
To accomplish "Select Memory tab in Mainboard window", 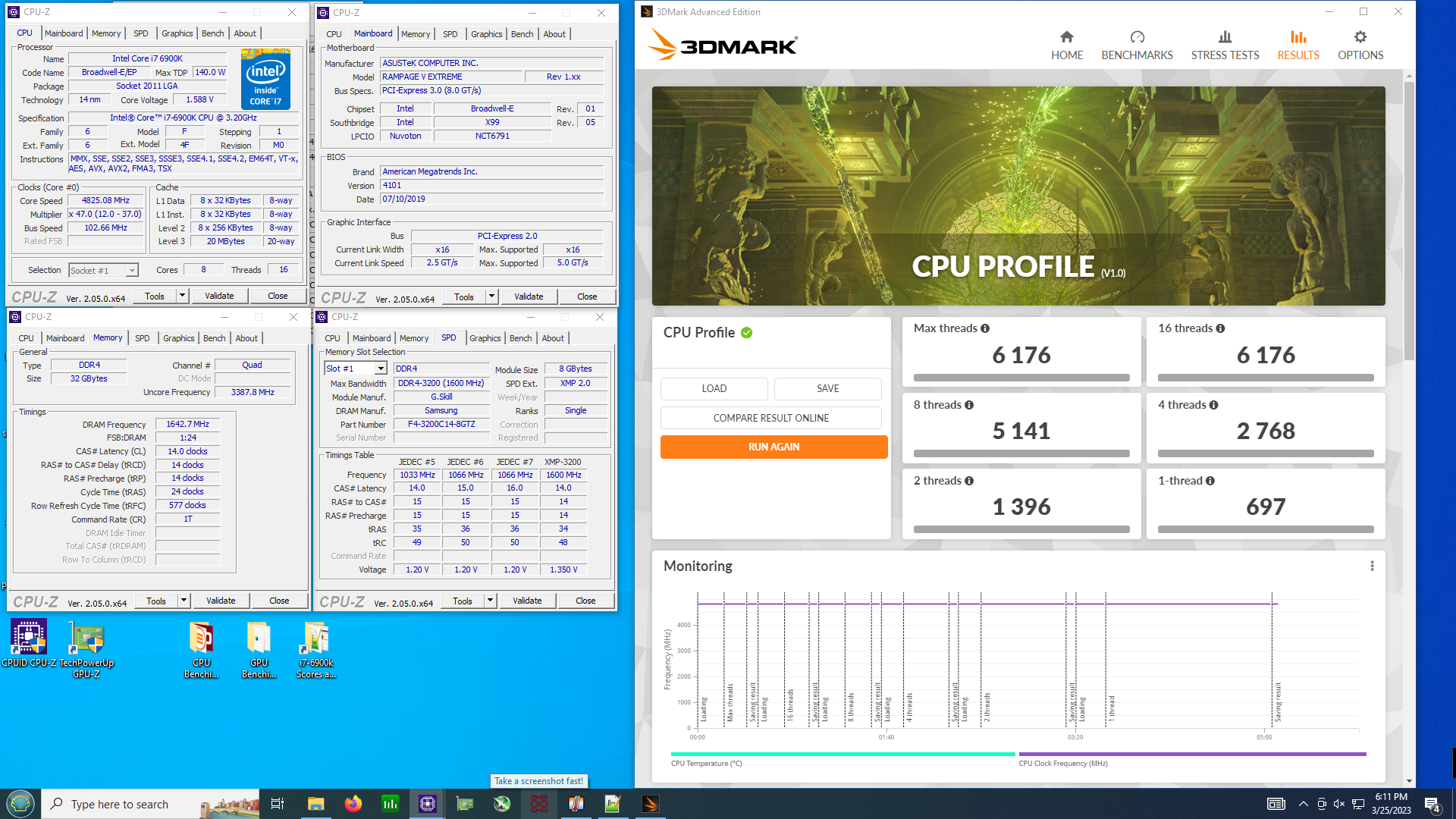I will (416, 34).
